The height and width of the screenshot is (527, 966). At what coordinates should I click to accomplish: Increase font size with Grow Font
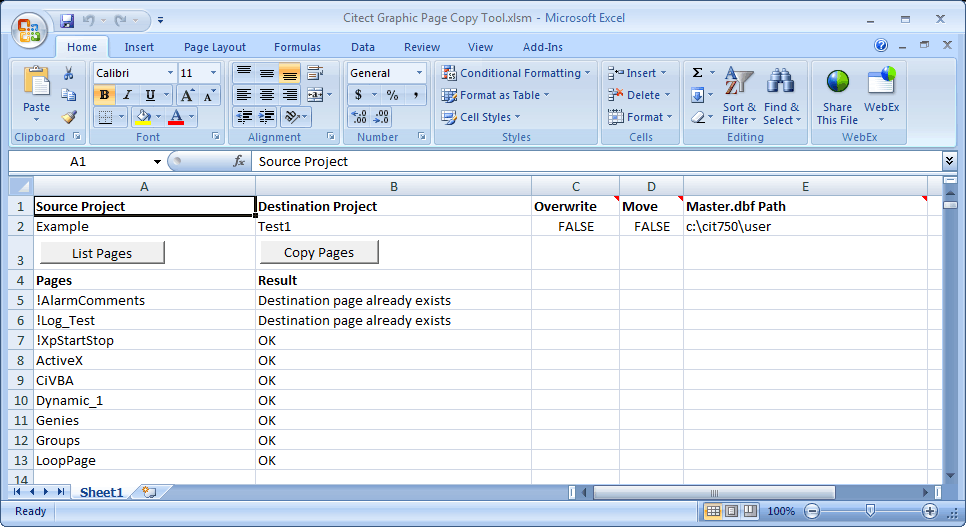click(187, 95)
